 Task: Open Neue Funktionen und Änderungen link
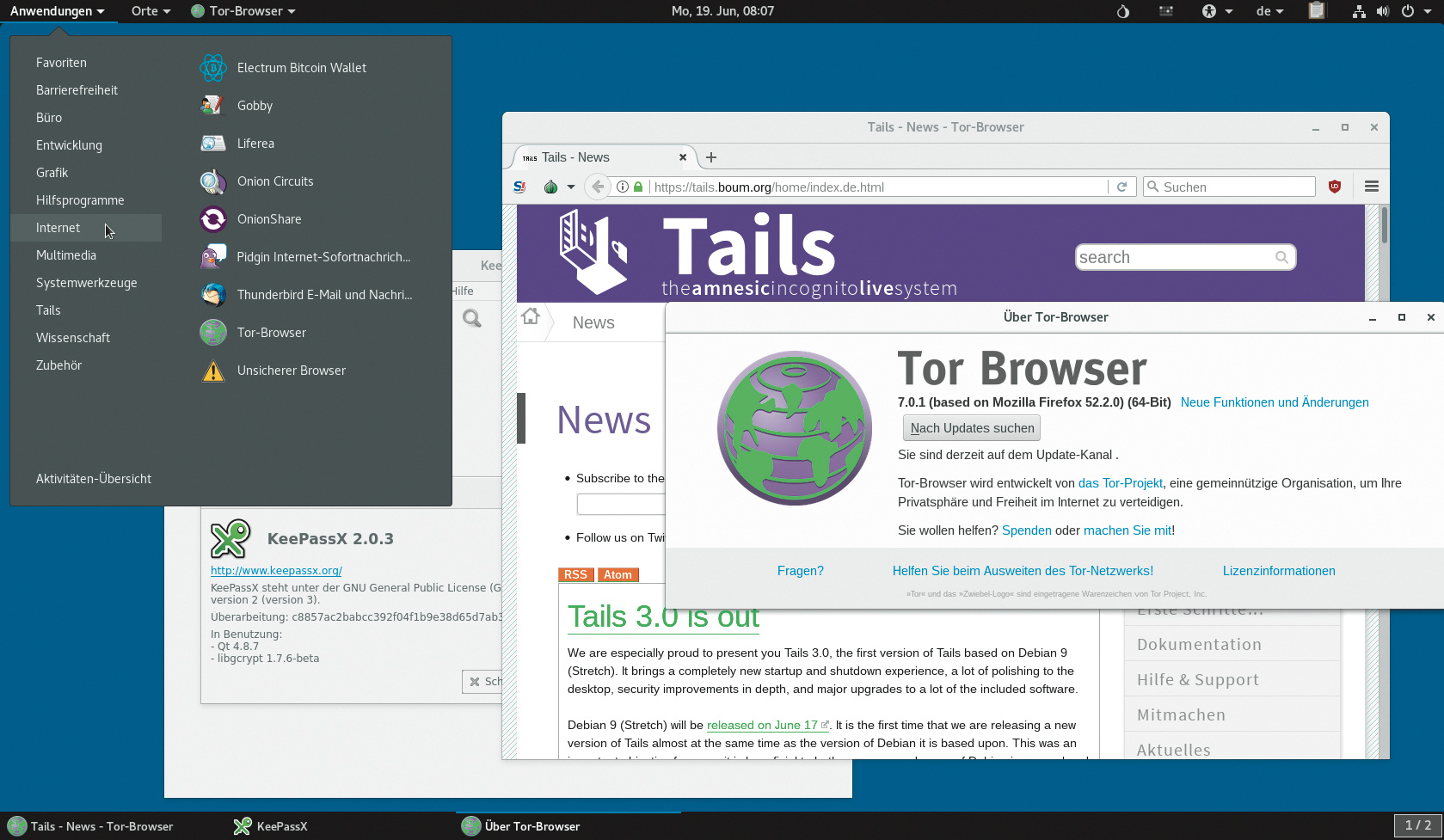(1275, 402)
